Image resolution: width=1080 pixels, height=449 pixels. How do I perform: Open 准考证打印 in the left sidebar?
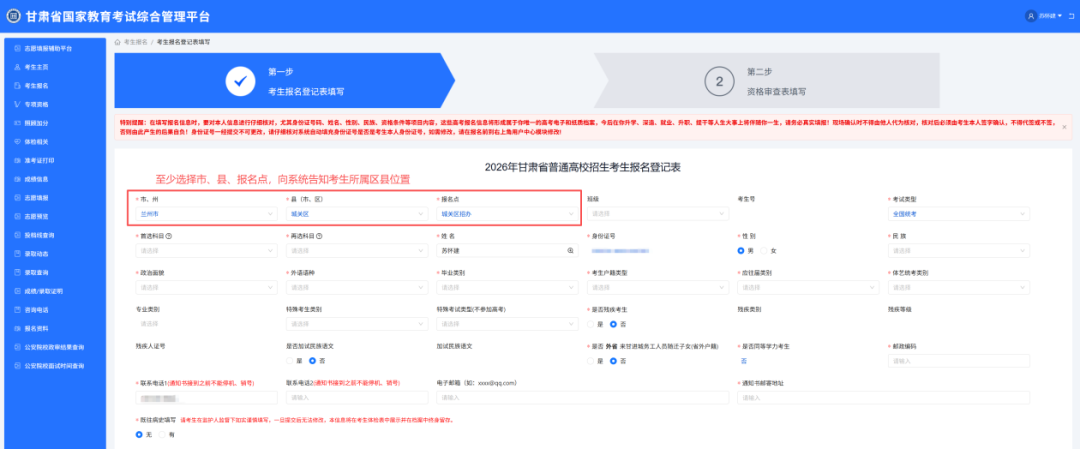coord(40,161)
